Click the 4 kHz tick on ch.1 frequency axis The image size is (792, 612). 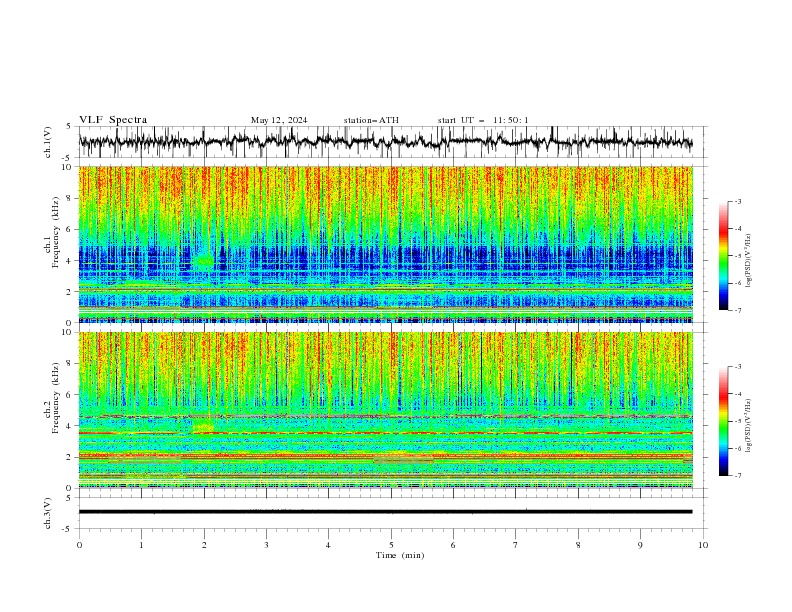[70, 261]
